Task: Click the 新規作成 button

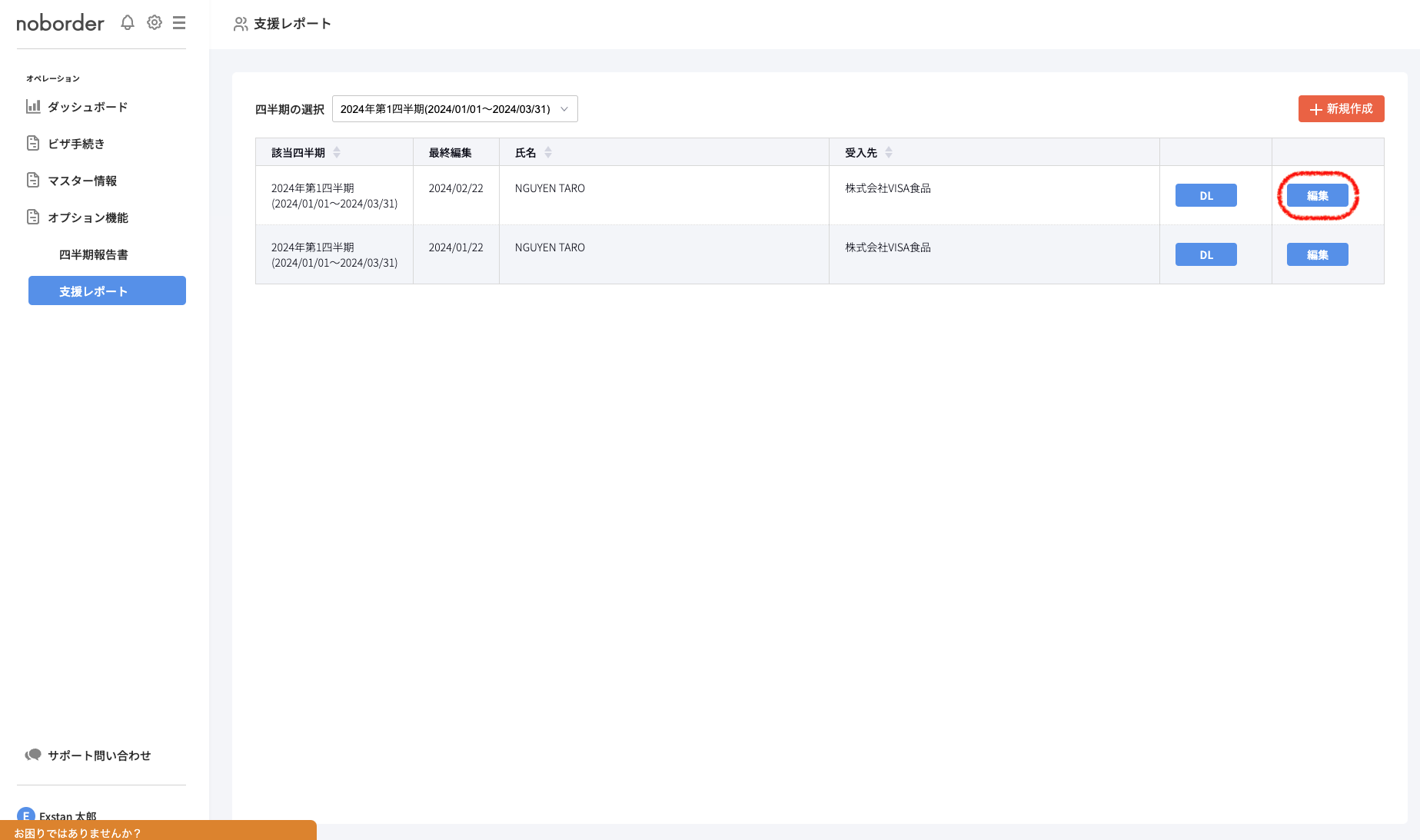Action: tap(1341, 109)
